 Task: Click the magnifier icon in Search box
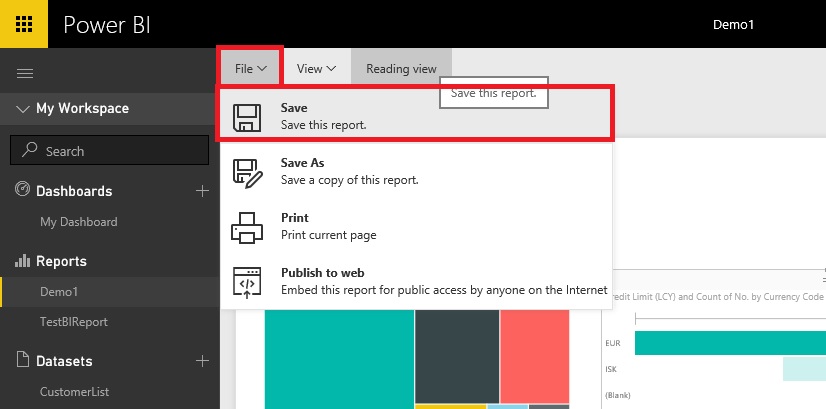[x=30, y=150]
